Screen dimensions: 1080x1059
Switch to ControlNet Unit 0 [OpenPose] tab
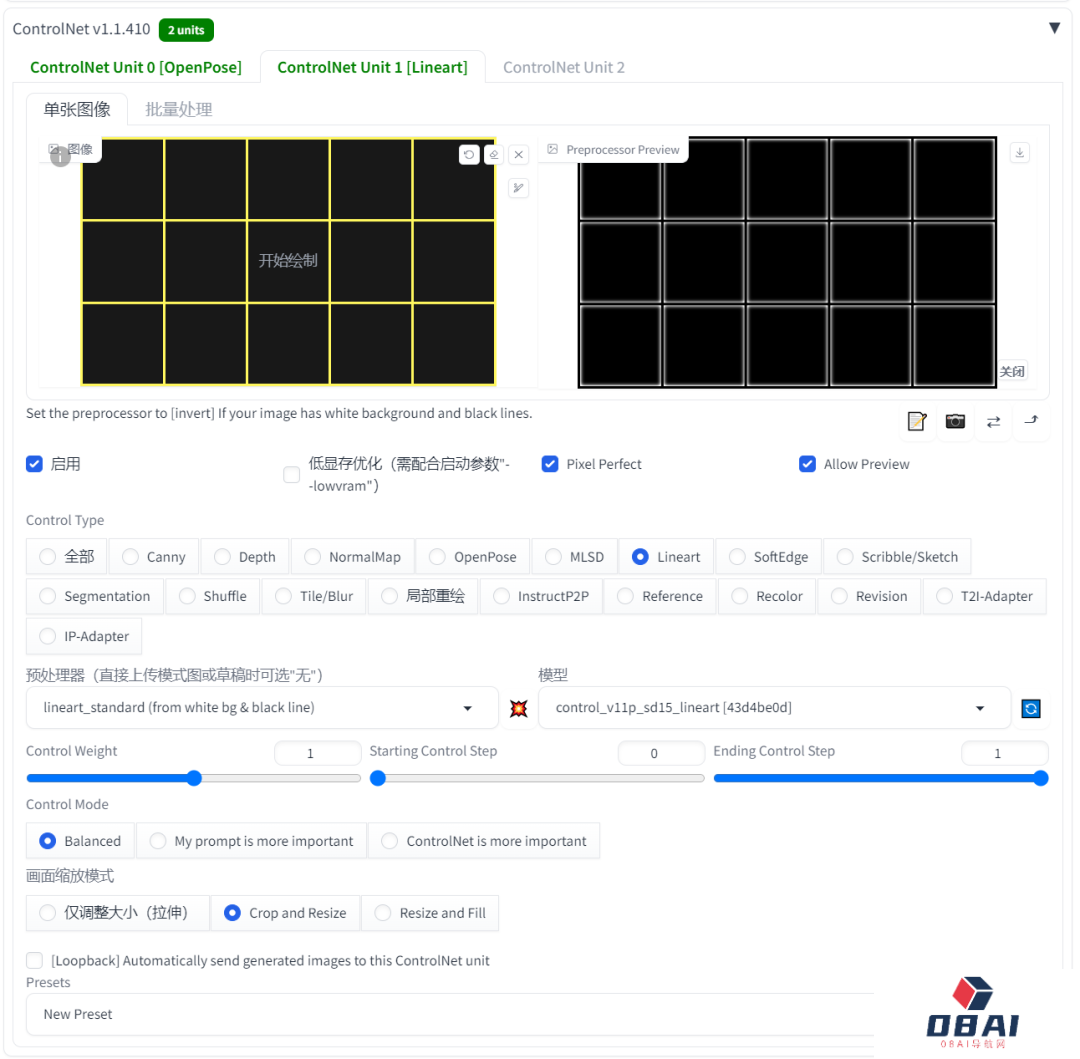click(136, 67)
